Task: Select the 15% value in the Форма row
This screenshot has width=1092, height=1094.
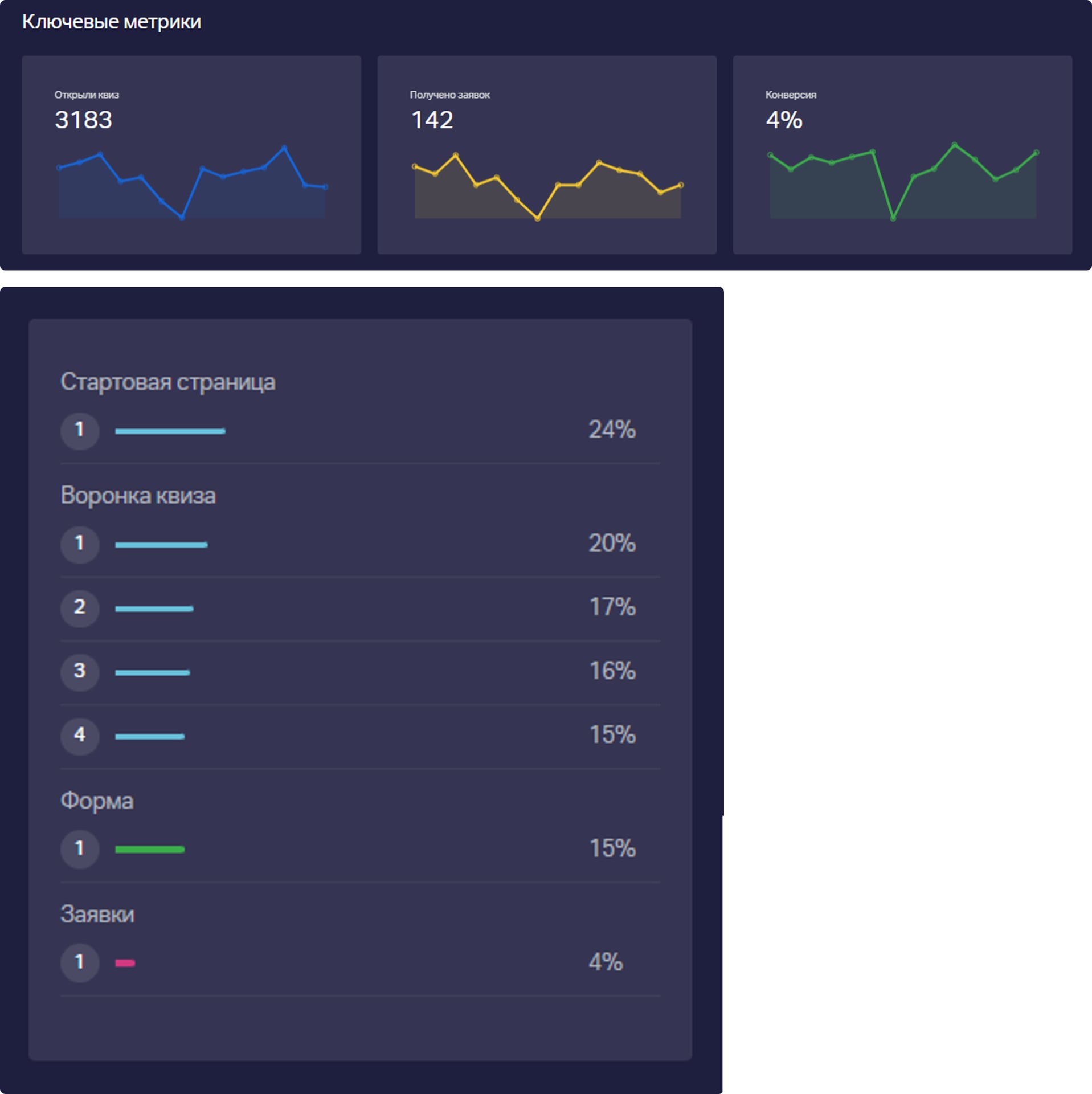Action: (x=612, y=848)
